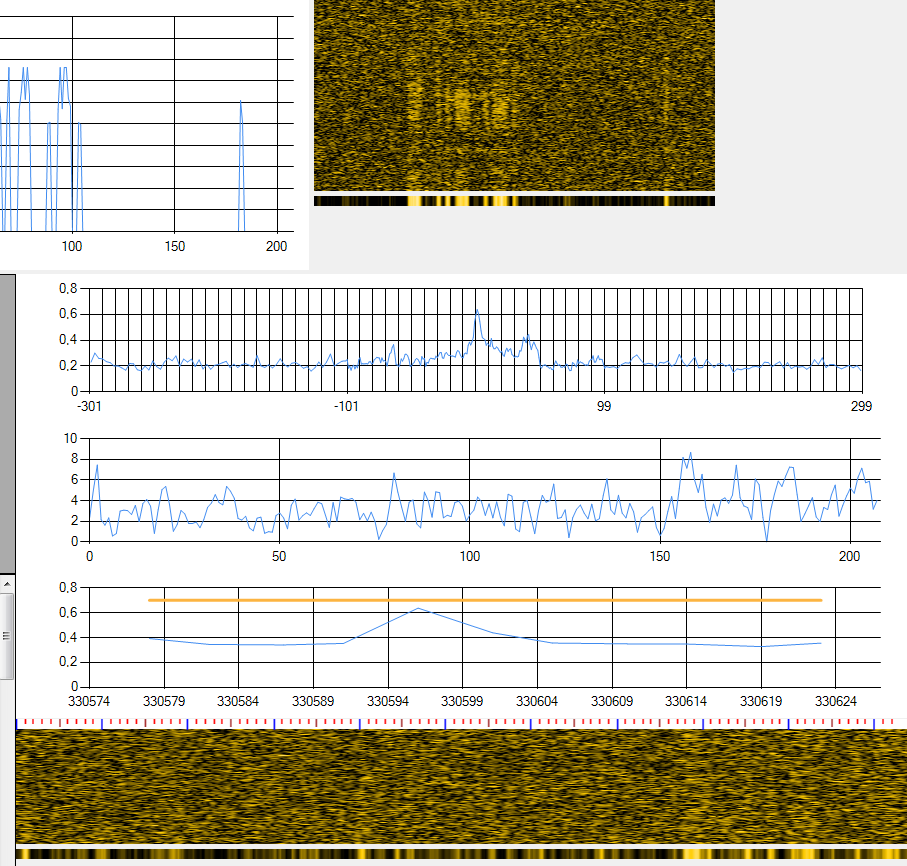Click the axis label "330614"

[686, 701]
